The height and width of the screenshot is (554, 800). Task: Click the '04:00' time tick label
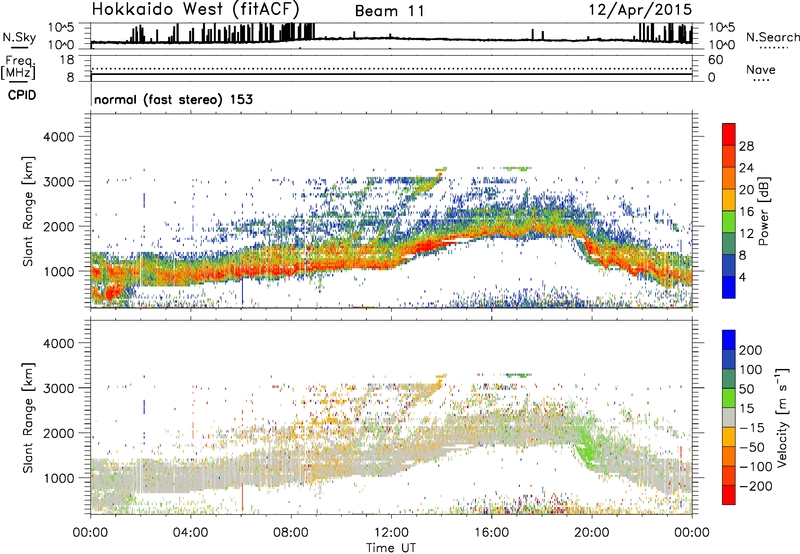point(190,533)
